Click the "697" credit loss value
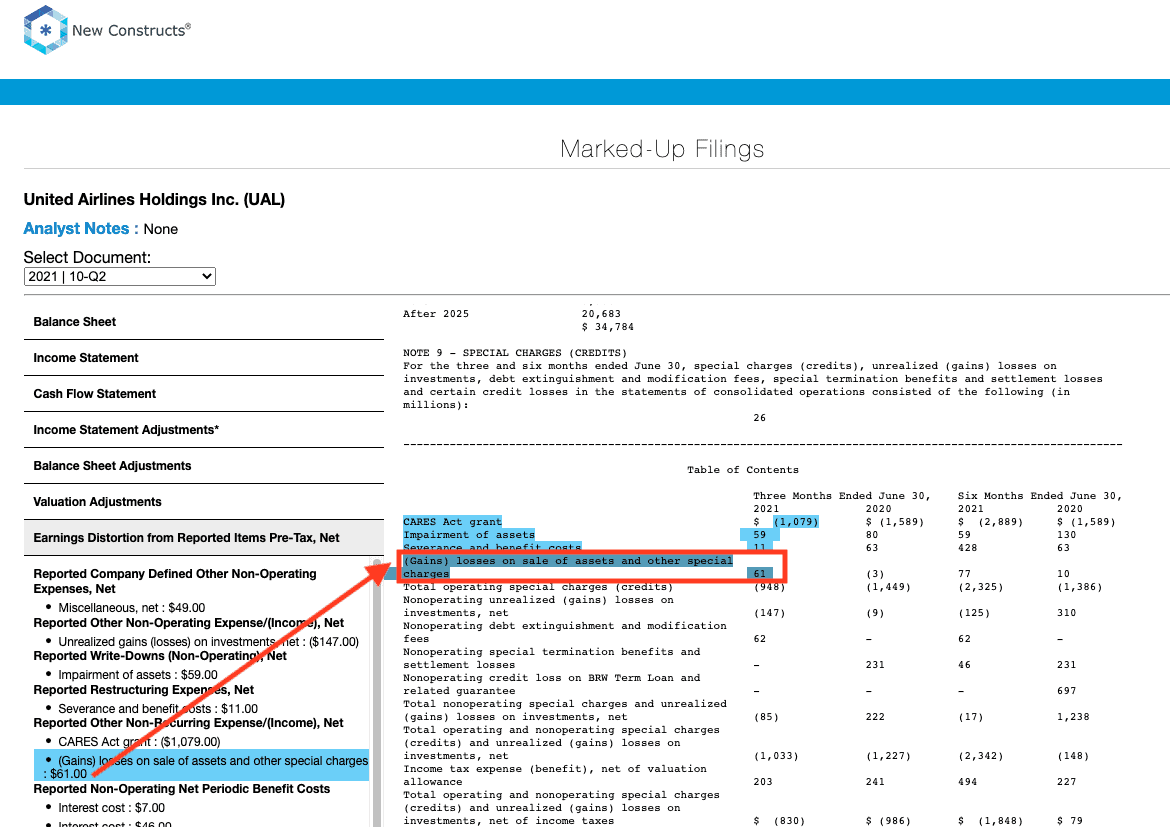This screenshot has height=827, width=1170. [1066, 691]
